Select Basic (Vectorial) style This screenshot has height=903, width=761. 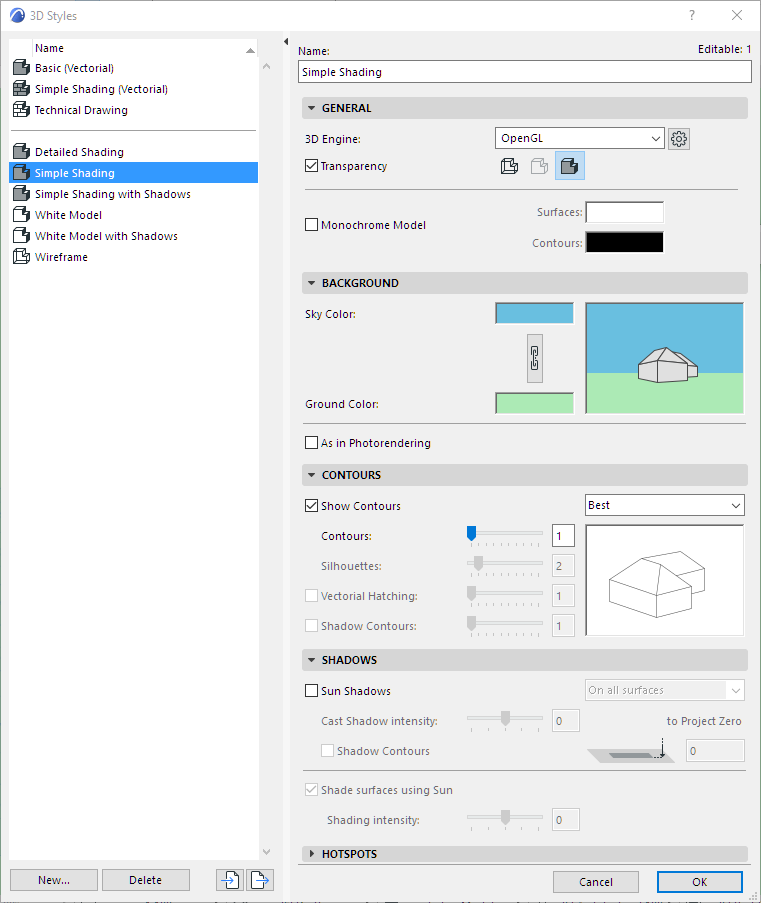(134, 68)
